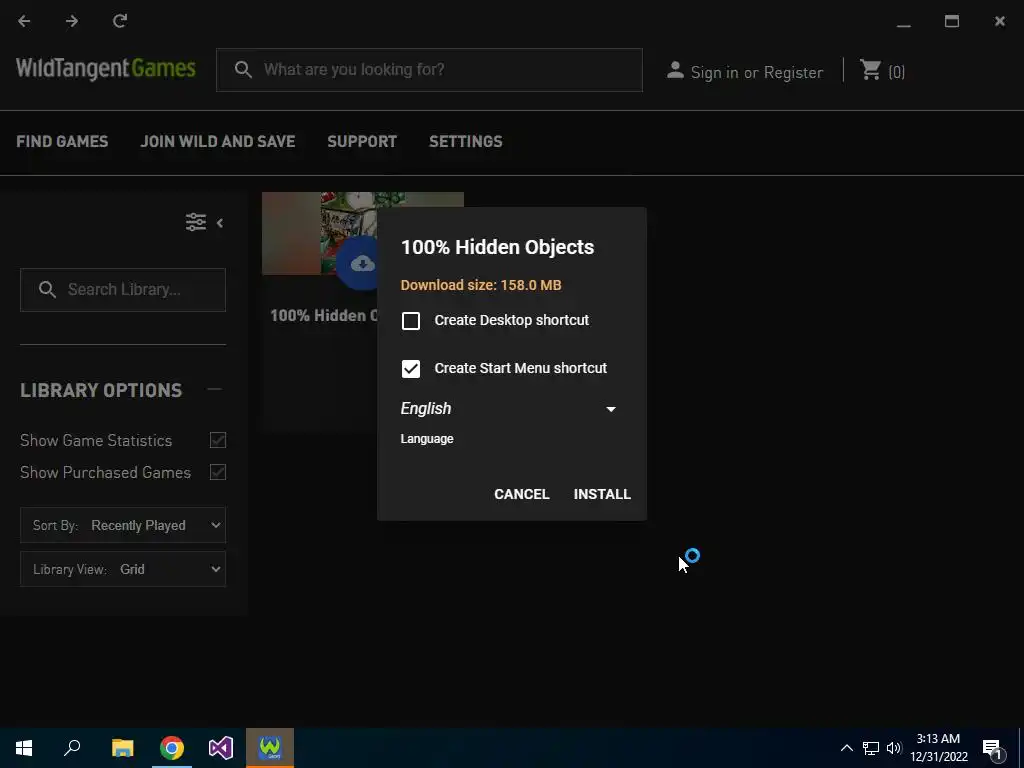Open the SETTINGS menu
Image resolution: width=1024 pixels, height=768 pixels.
tap(466, 142)
